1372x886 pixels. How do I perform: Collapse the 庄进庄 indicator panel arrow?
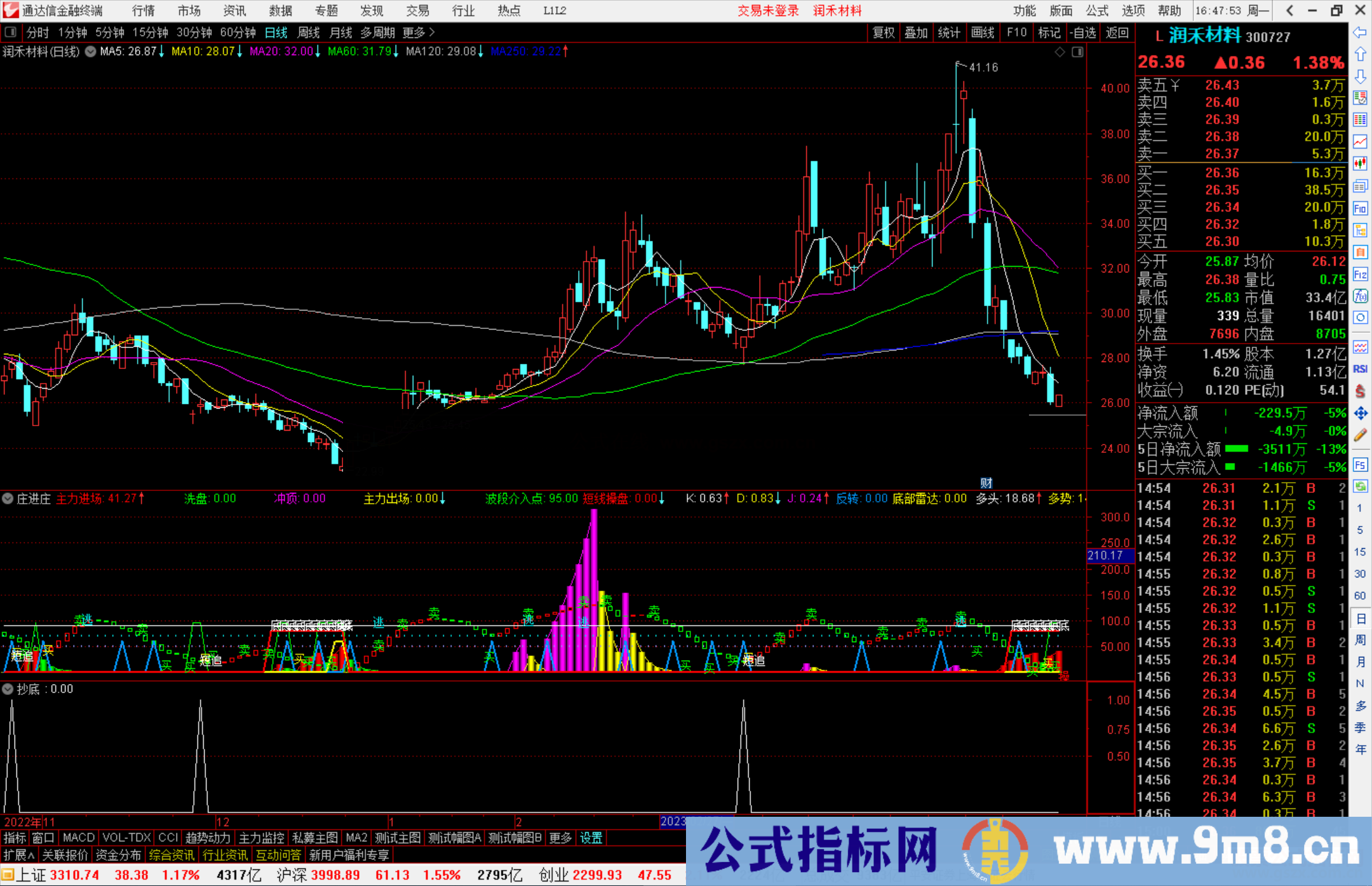pyautogui.click(x=8, y=499)
